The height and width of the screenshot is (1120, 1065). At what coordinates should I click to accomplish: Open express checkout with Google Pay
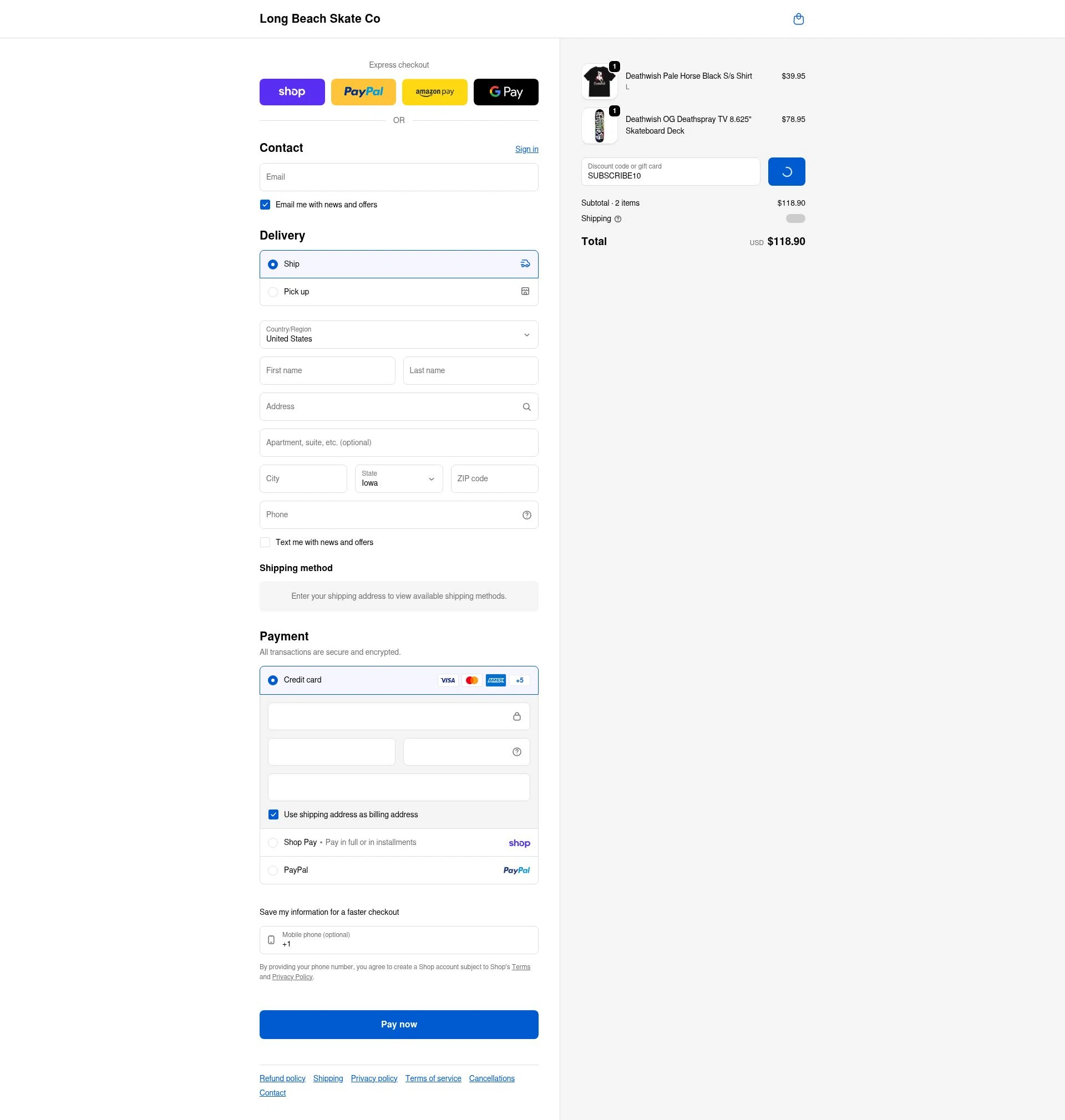click(x=505, y=91)
